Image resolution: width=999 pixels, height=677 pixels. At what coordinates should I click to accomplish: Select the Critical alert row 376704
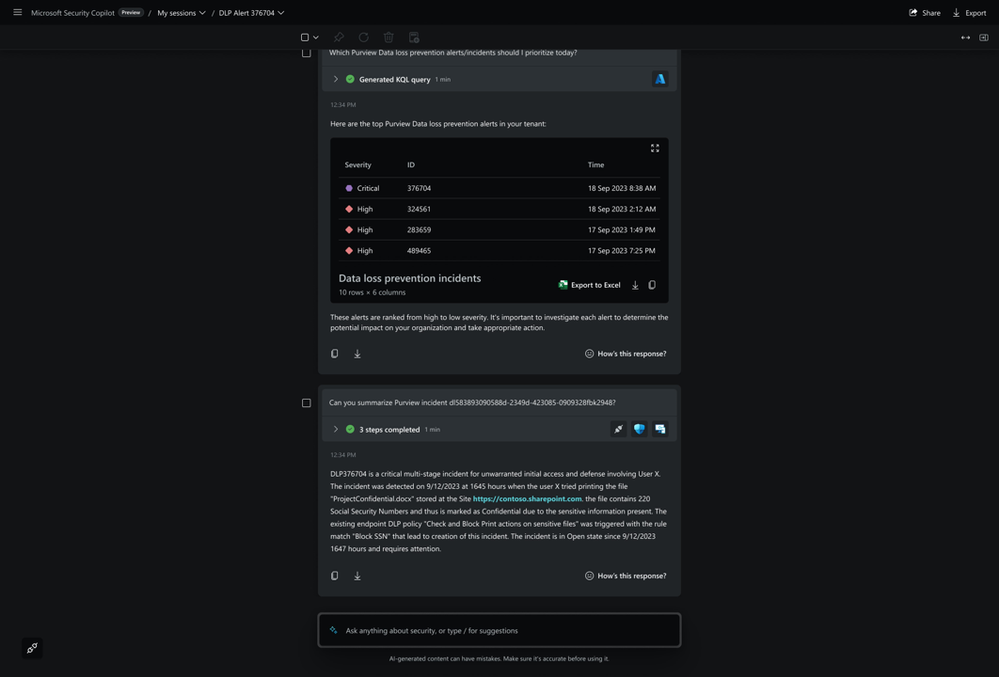tap(500, 188)
